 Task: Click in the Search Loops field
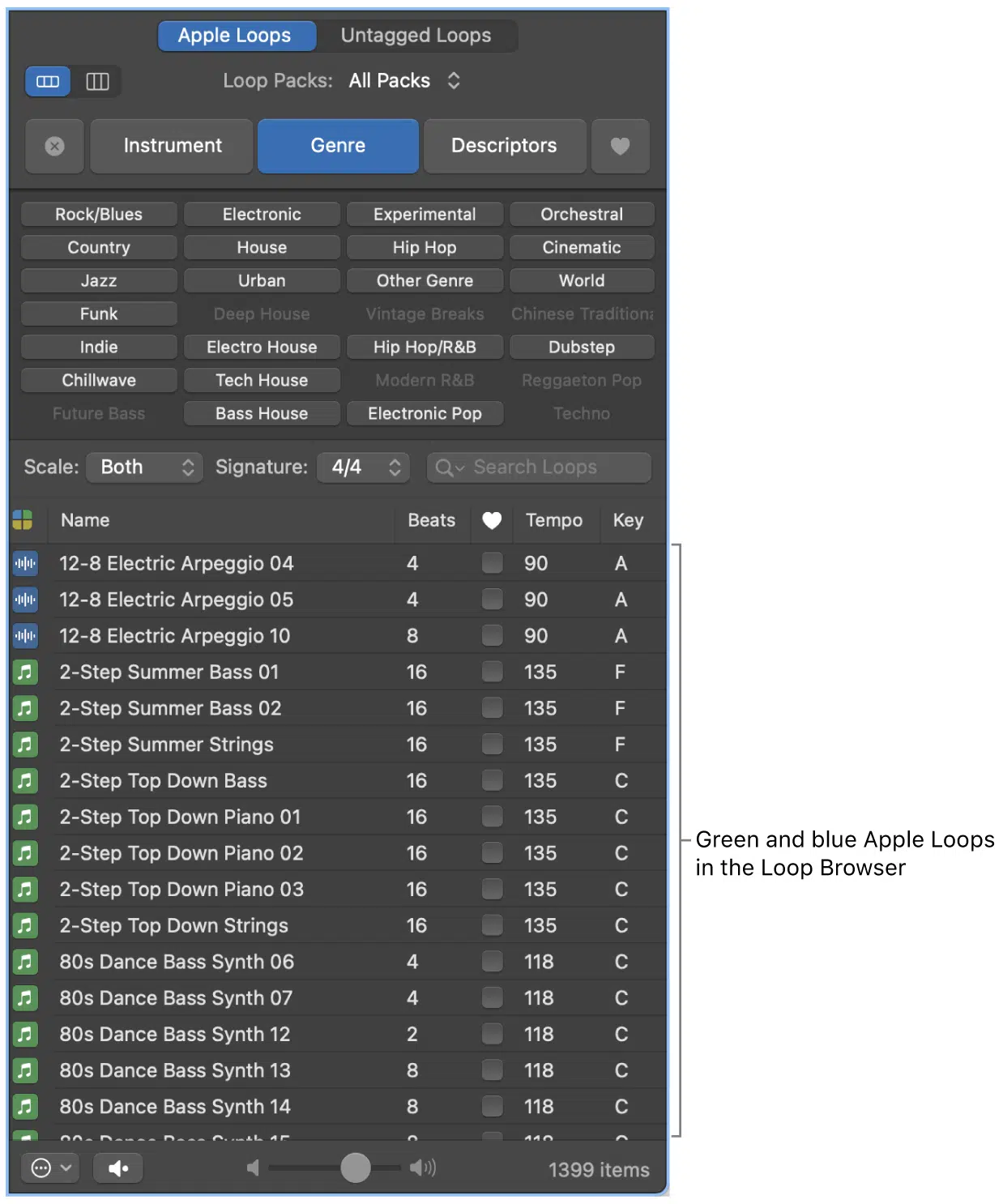(539, 468)
